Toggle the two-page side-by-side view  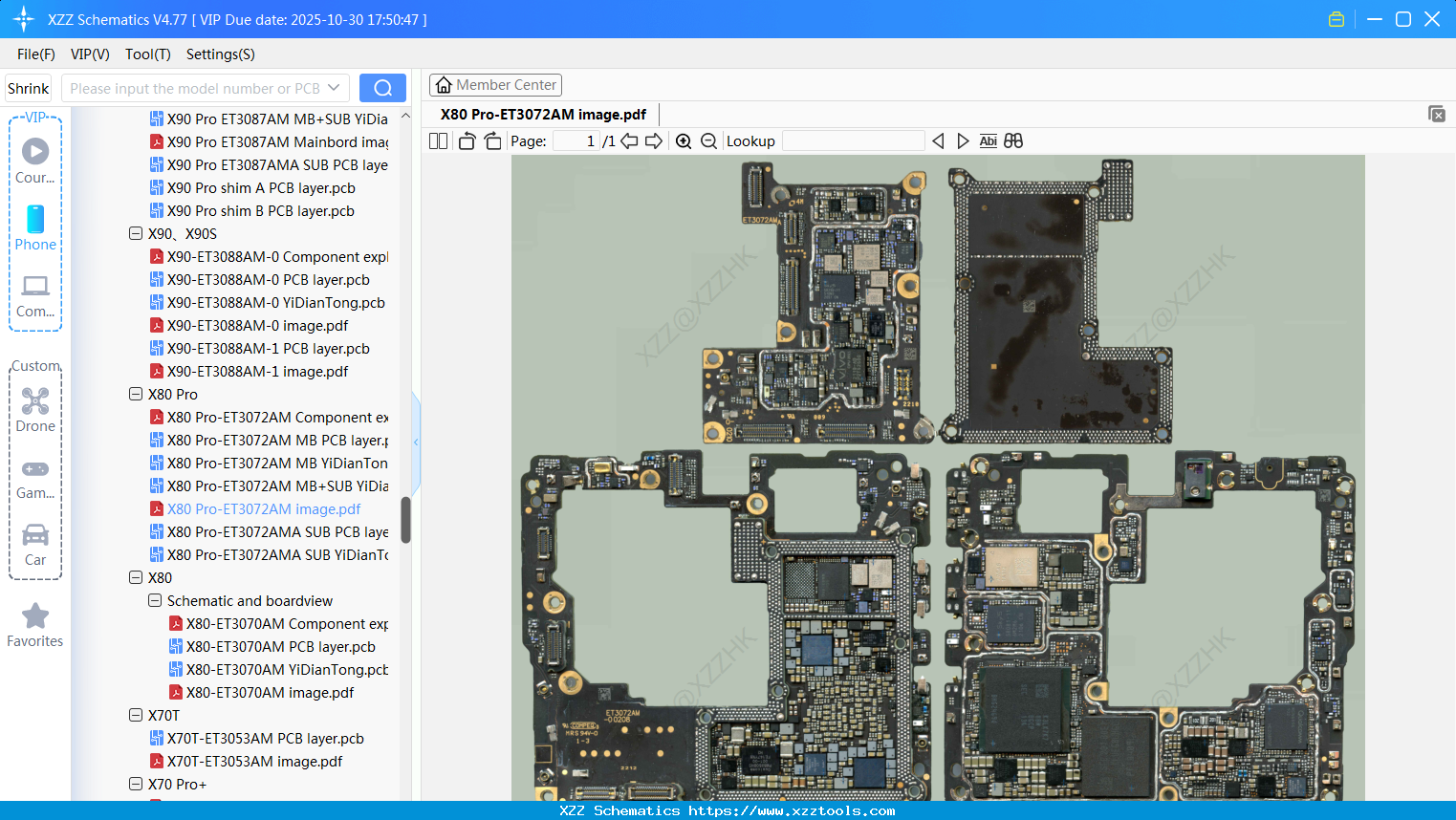438,141
